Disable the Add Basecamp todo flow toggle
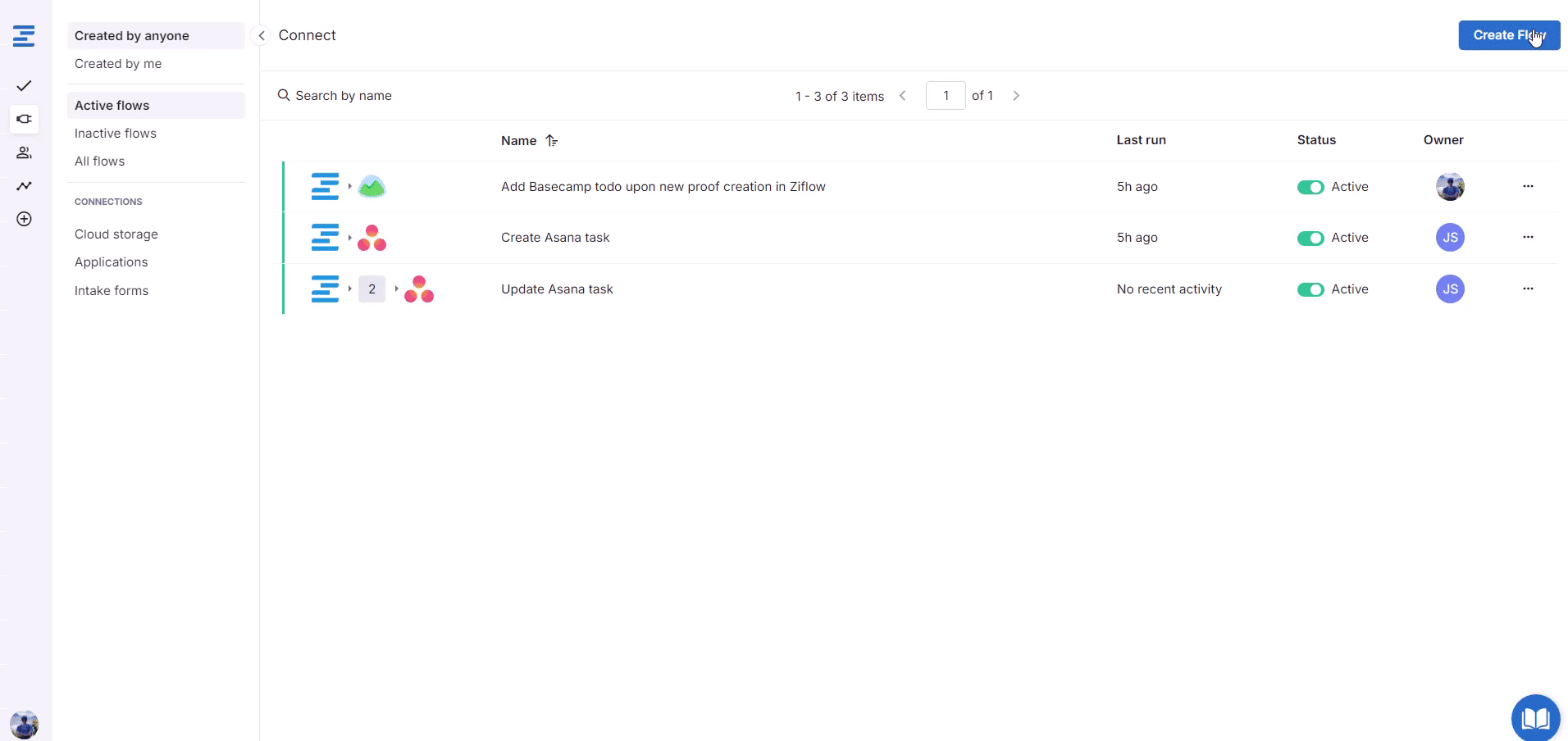 (x=1310, y=187)
